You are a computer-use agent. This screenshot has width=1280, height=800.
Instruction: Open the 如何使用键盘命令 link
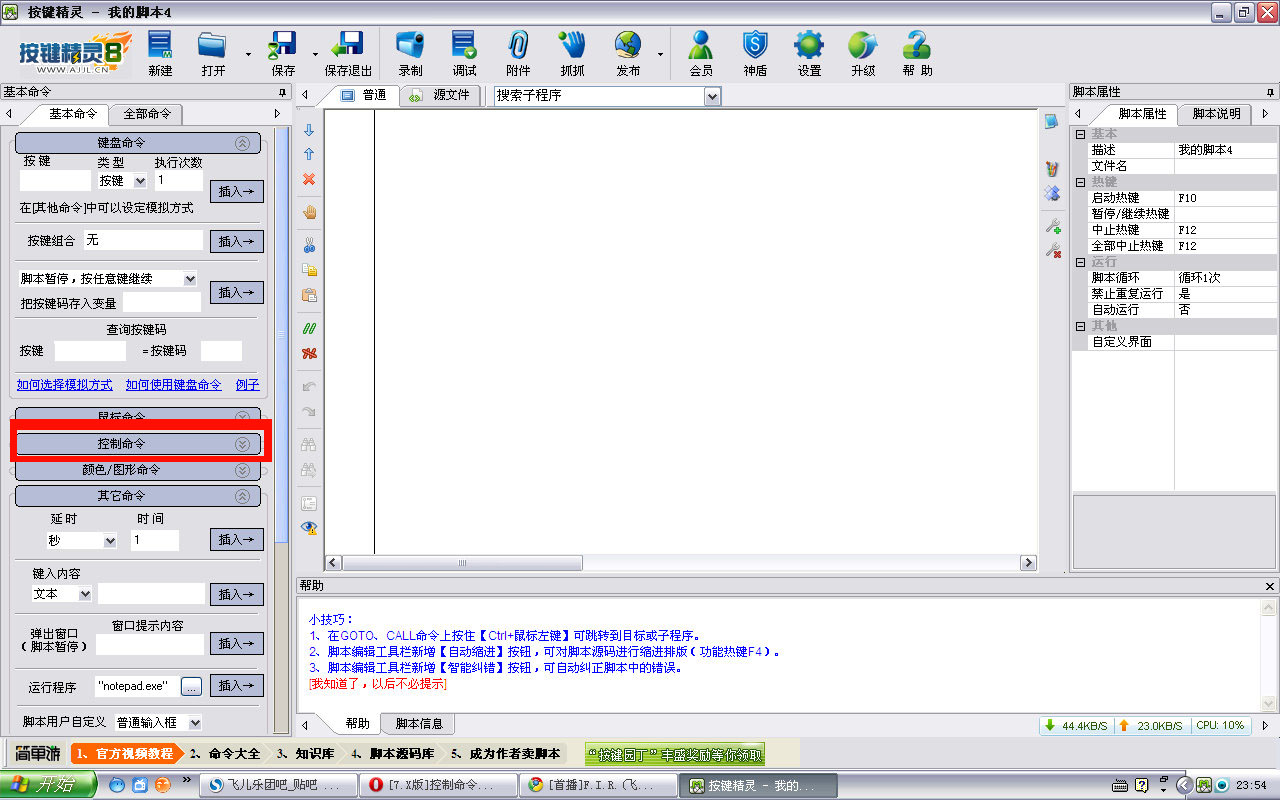pos(173,385)
